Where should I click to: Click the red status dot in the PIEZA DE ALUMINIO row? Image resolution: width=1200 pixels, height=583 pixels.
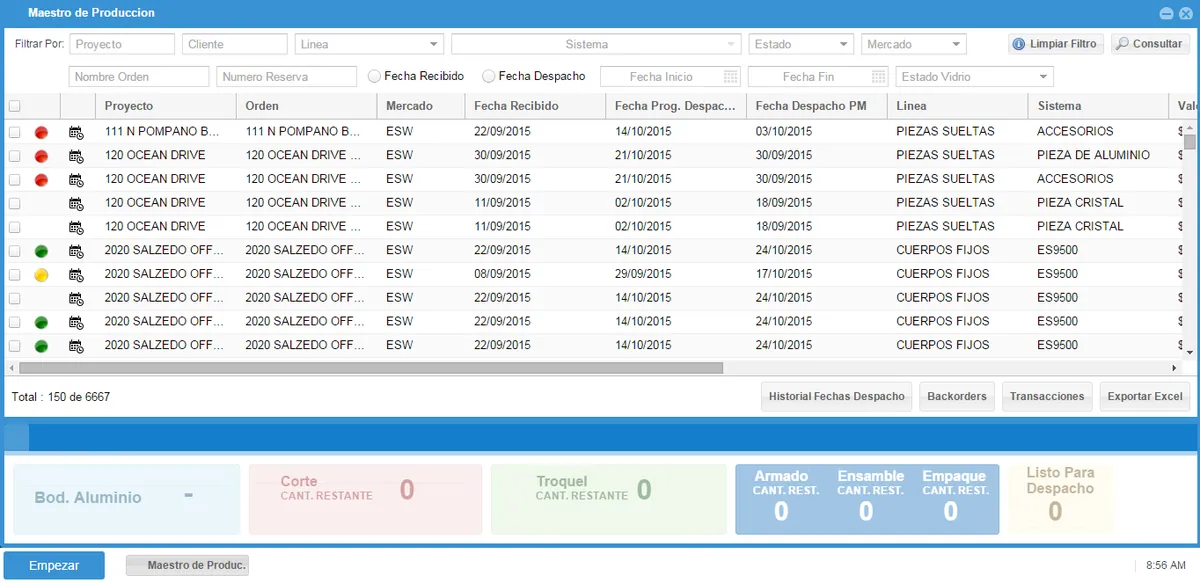(x=41, y=156)
